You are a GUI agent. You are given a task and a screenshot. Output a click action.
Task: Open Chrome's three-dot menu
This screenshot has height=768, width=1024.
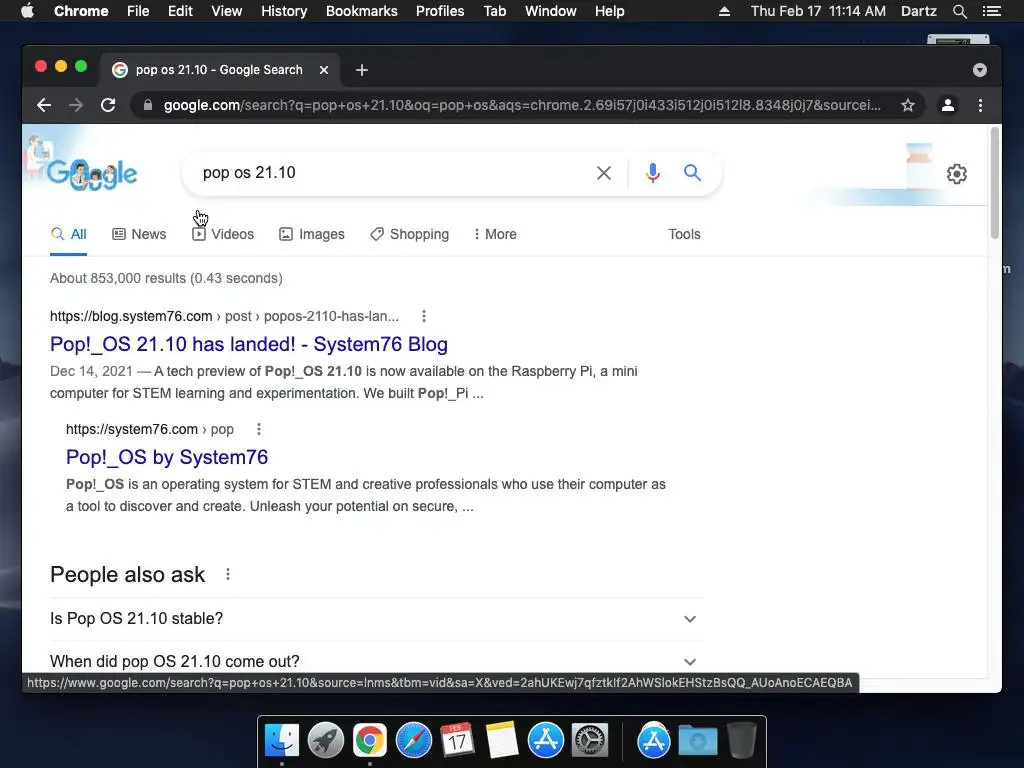(980, 105)
